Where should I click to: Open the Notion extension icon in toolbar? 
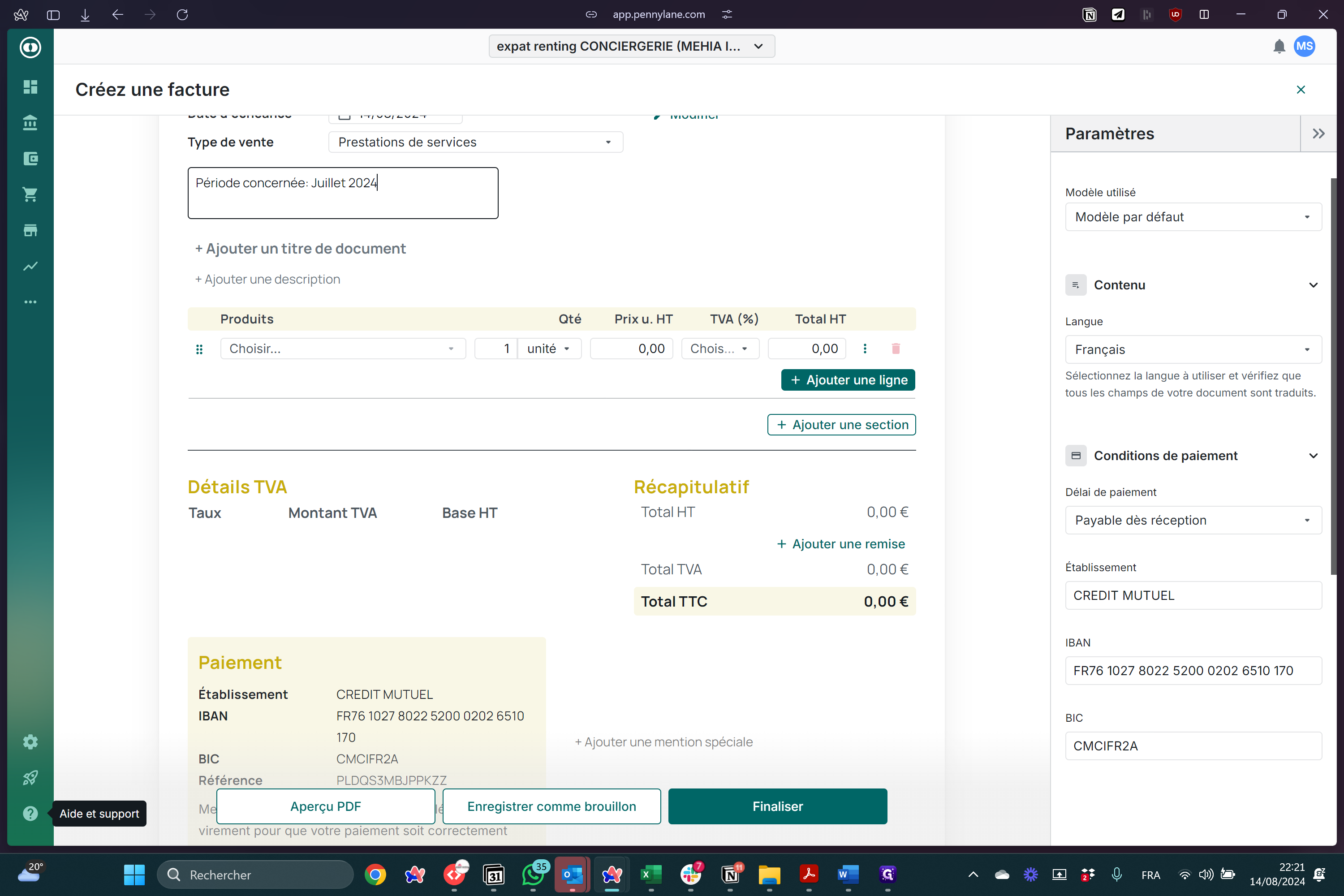pos(1089,14)
